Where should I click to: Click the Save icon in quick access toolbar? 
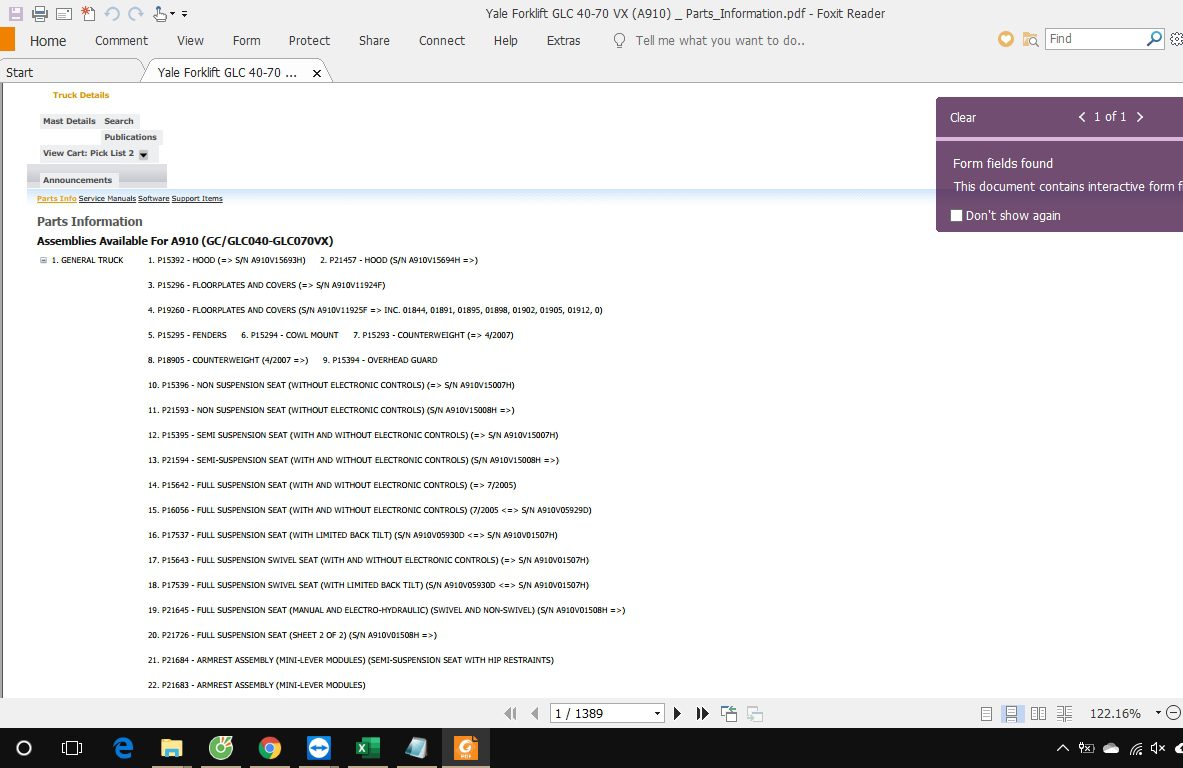click(15, 13)
